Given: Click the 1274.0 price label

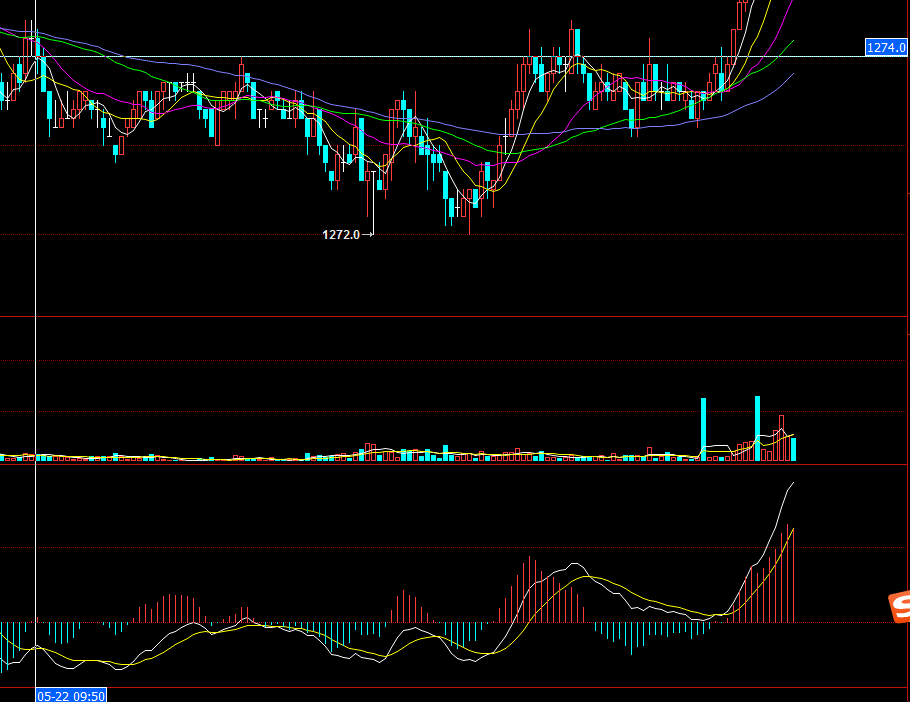Looking at the screenshot, I should pos(886,47).
